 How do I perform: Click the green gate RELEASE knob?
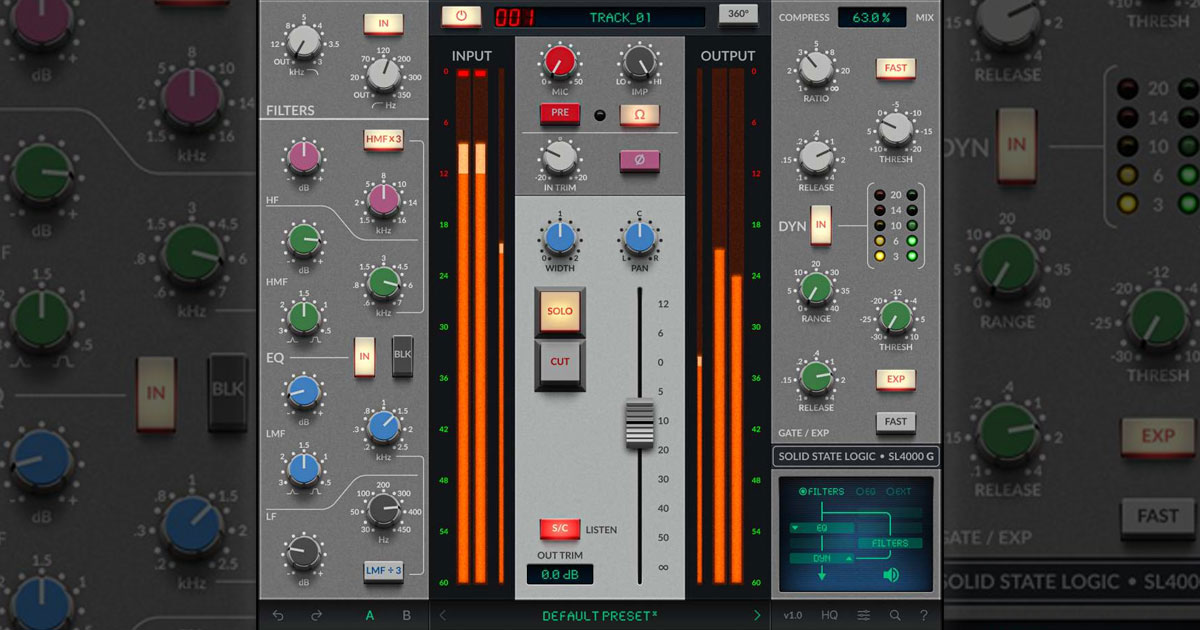[x=816, y=377]
